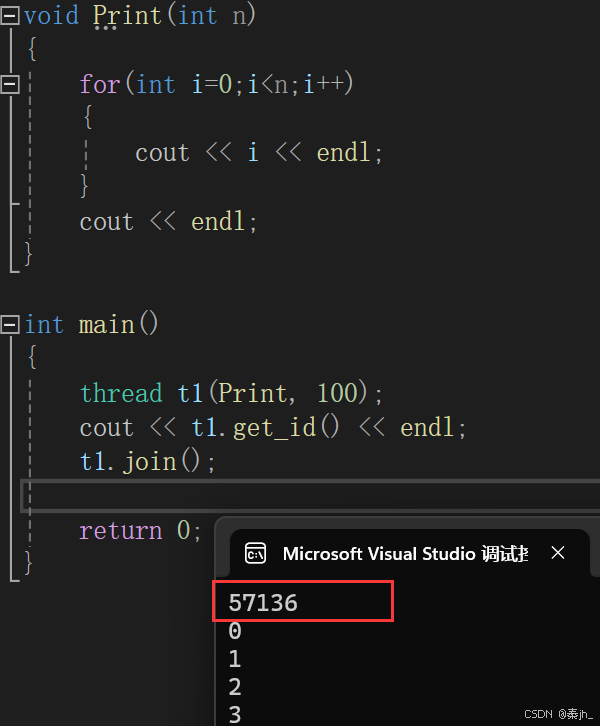Click the console terminal icon in tab
The image size is (600, 726).
point(255,553)
